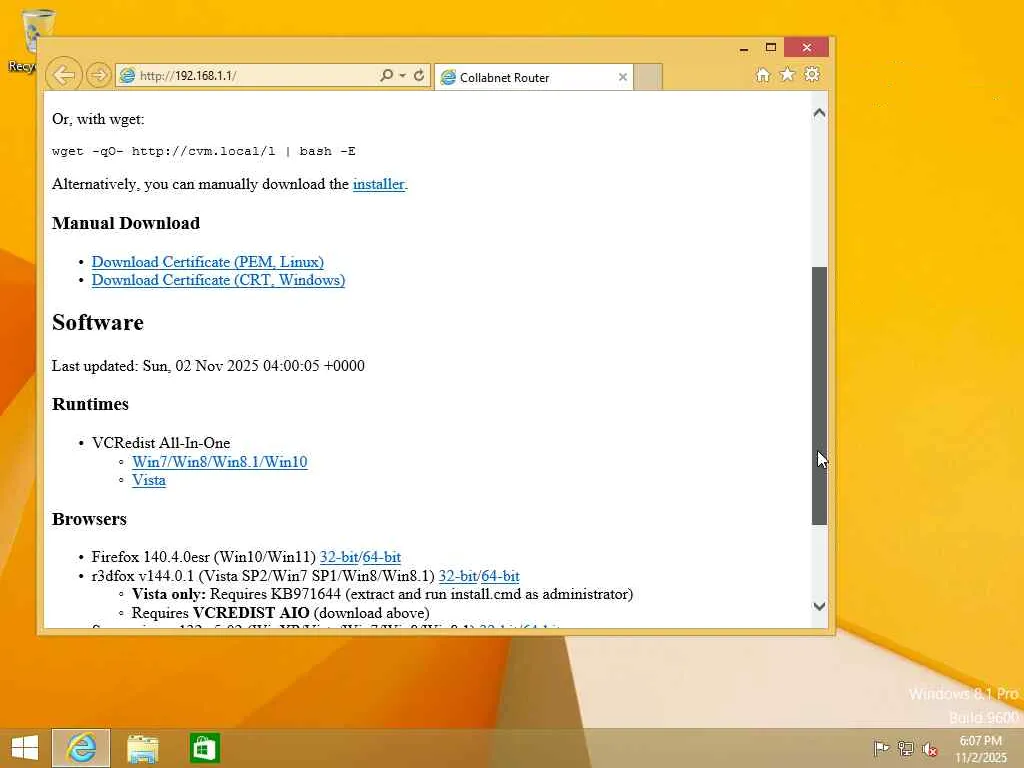The height and width of the screenshot is (768, 1024).
Task: Click the Browsers heading
Action: click(x=89, y=519)
